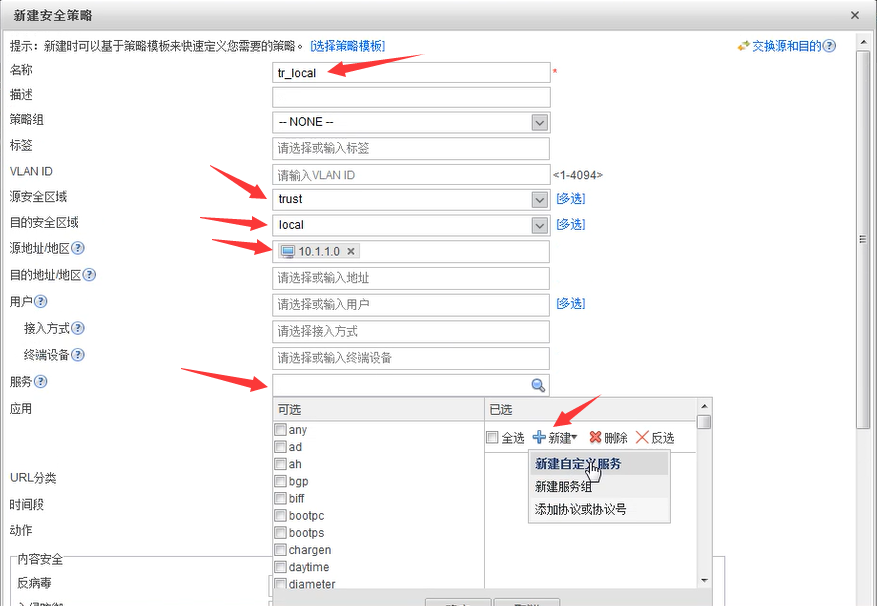877x606 pixels.
Task: Click the 已选 column header
Action: [591, 410]
